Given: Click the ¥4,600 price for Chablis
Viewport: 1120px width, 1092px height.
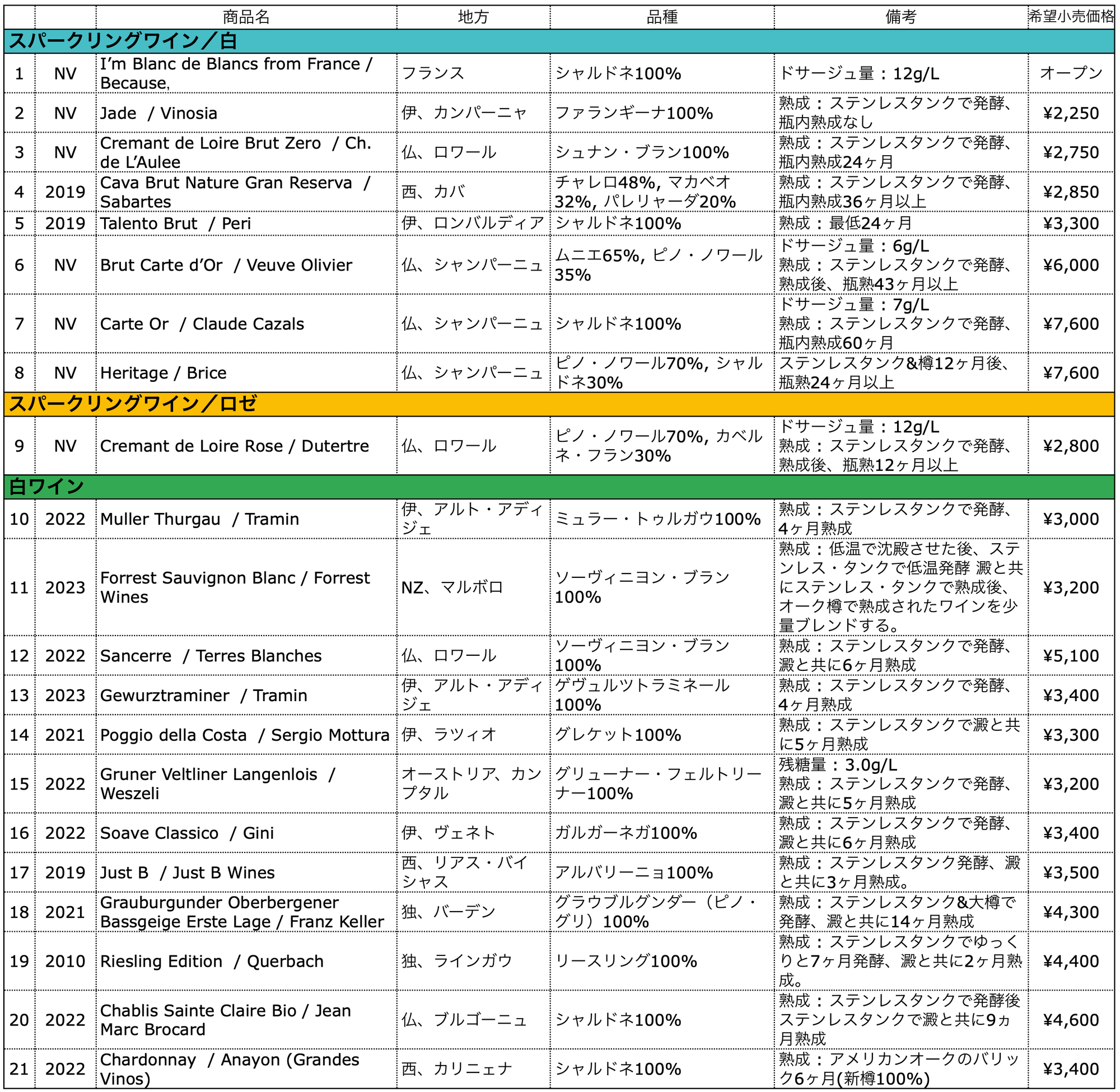Looking at the screenshot, I should (1071, 1020).
